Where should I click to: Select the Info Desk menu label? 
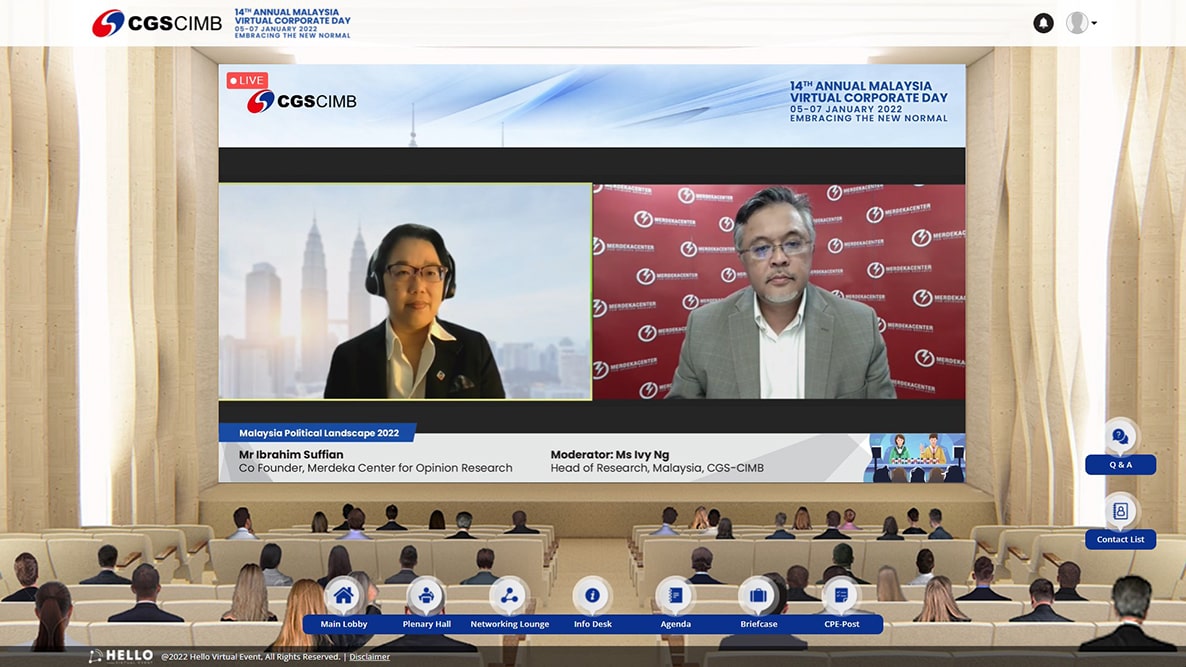[x=592, y=624]
